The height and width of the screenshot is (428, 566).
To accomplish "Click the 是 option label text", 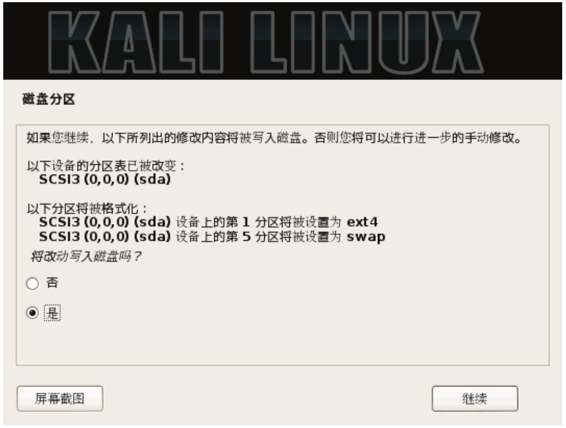I will [x=52, y=313].
